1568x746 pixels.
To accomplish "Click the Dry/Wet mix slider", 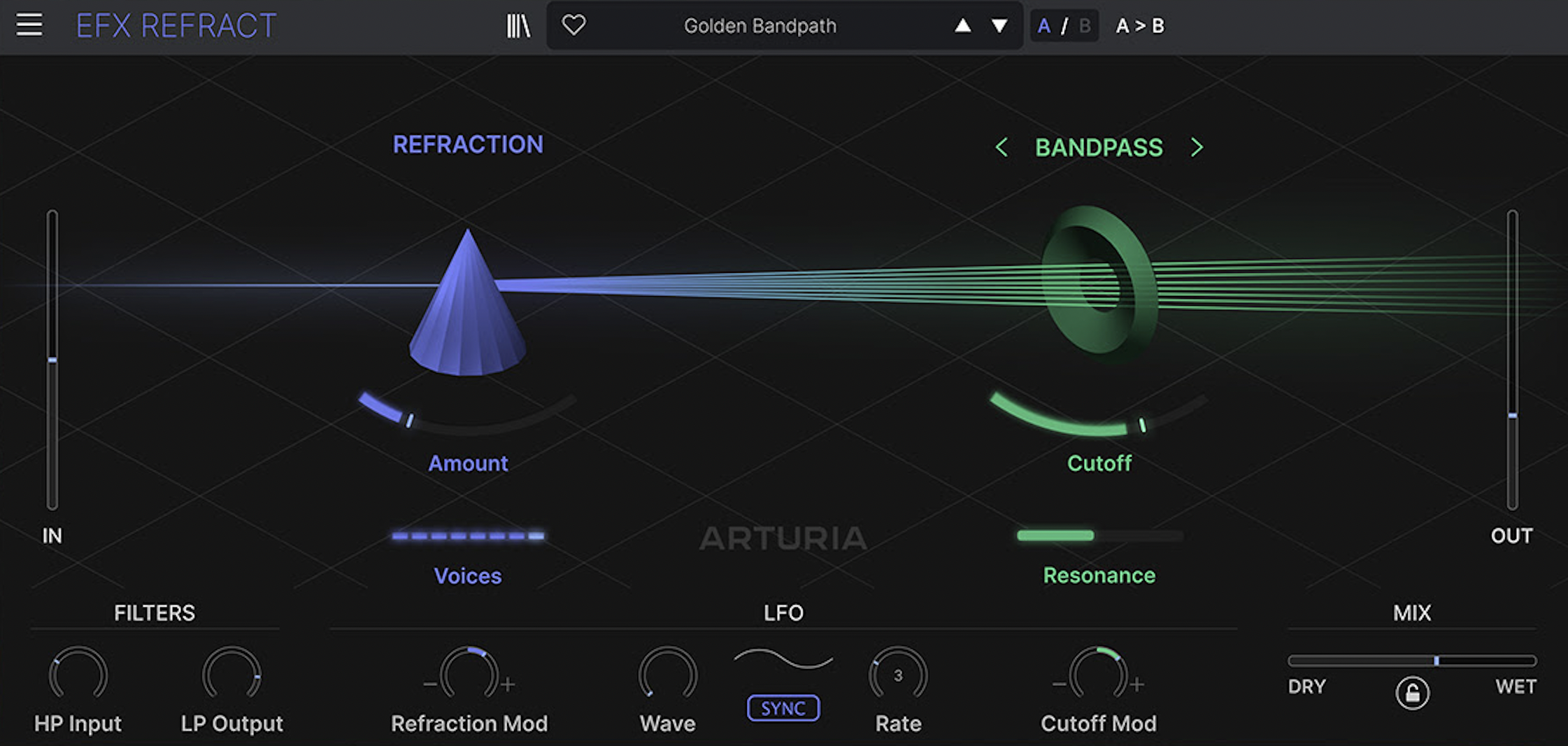I will coord(1412,661).
